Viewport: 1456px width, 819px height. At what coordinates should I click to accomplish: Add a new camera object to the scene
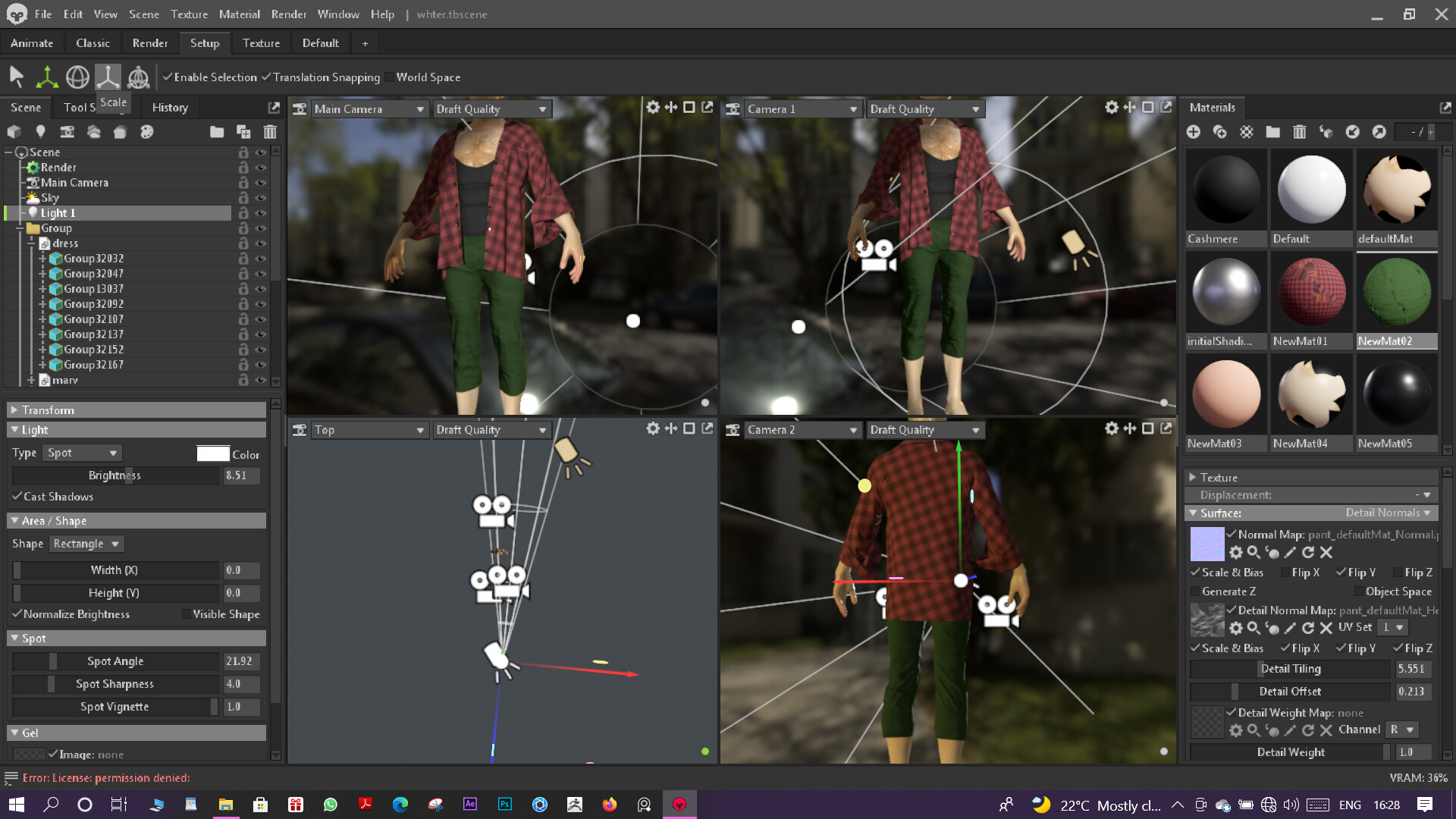coord(67,132)
